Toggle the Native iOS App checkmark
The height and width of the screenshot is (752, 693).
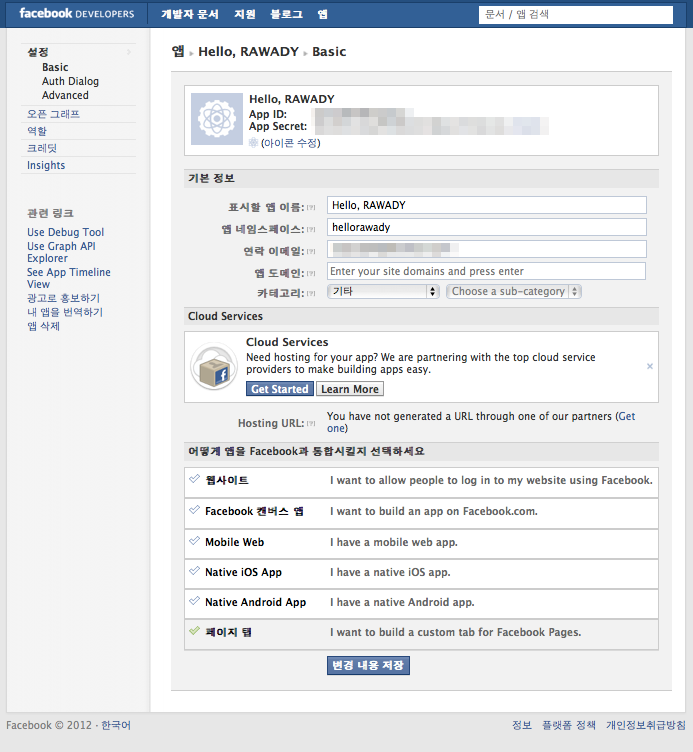point(194,571)
